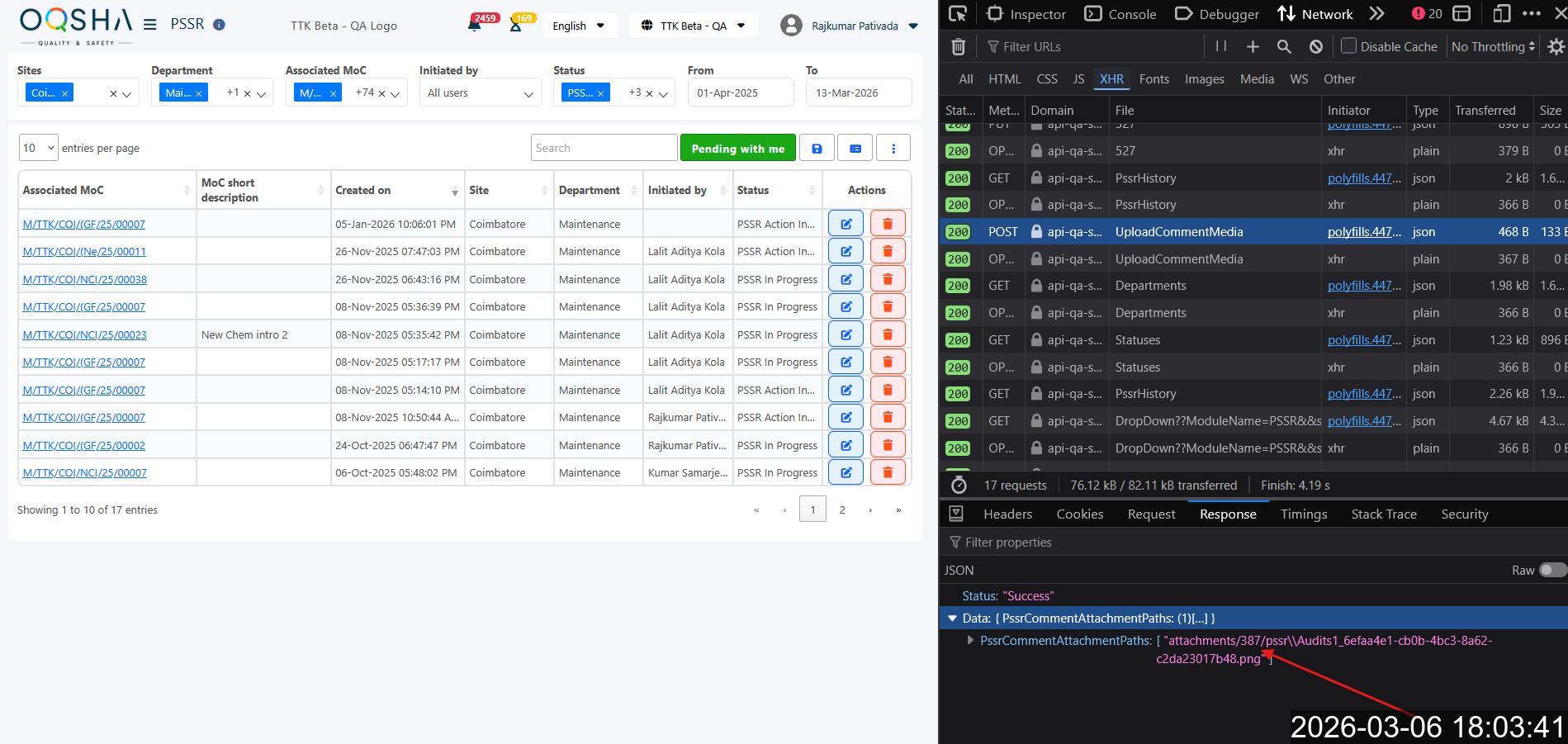Click the Pending with me button
The width and height of the screenshot is (1568, 744).
click(x=737, y=149)
